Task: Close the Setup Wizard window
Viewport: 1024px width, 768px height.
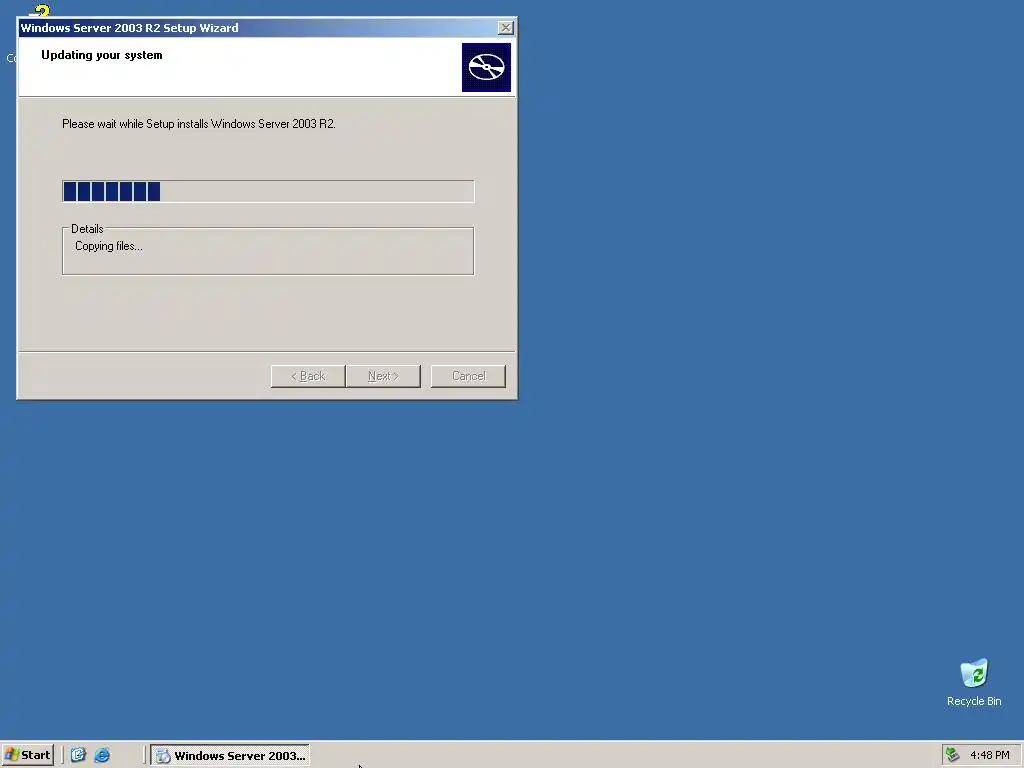Action: coord(505,27)
